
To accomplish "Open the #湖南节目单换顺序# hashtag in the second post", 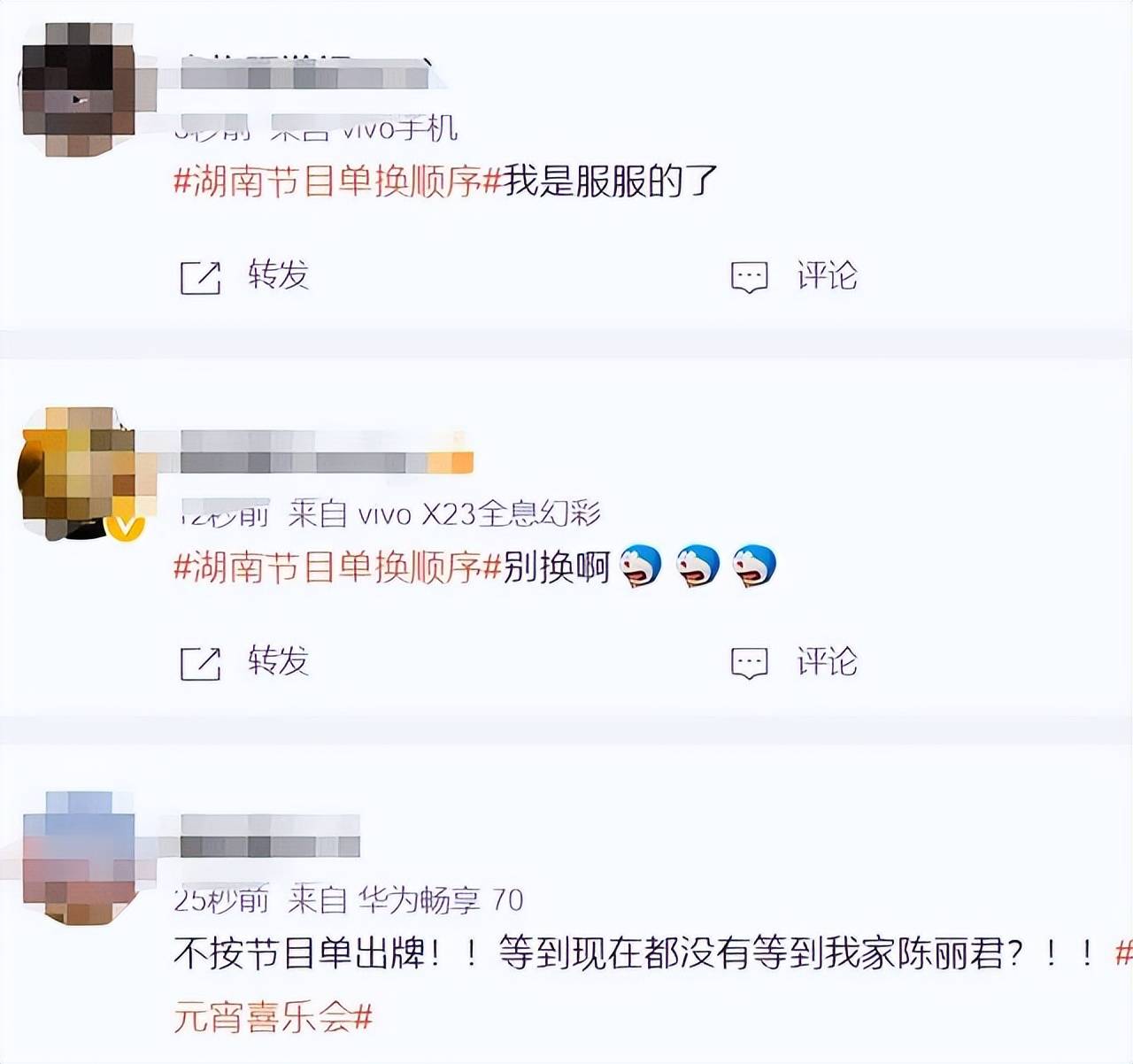I will 338,567.
